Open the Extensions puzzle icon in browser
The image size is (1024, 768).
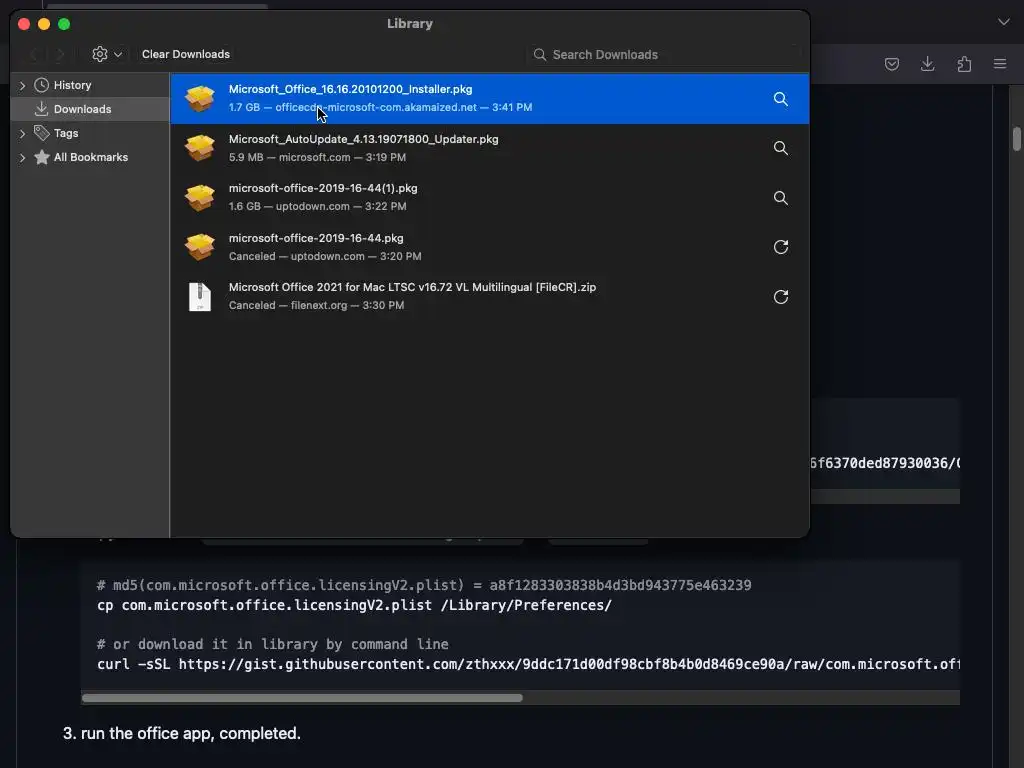pos(964,64)
